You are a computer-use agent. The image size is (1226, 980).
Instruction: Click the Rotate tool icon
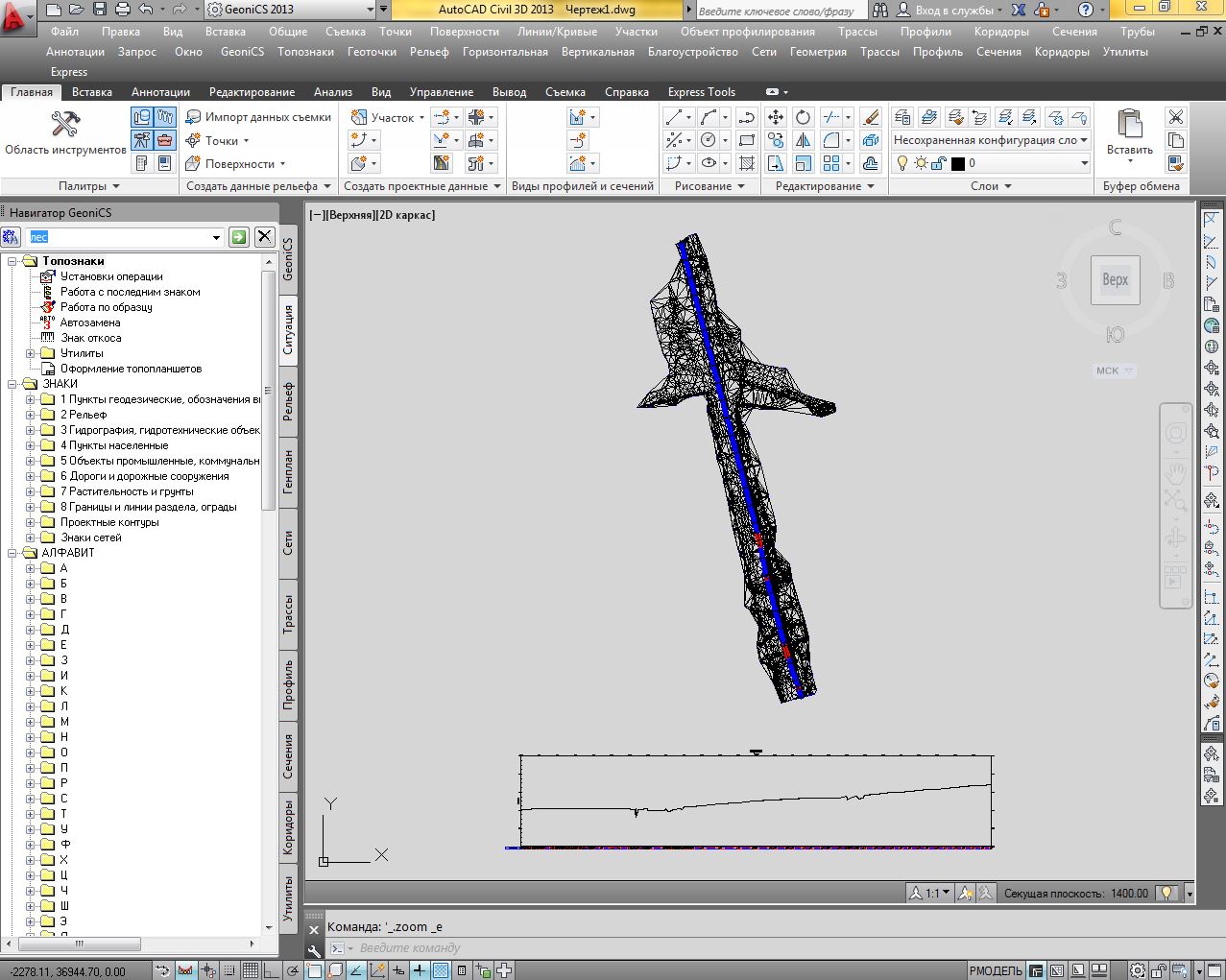tap(804, 117)
